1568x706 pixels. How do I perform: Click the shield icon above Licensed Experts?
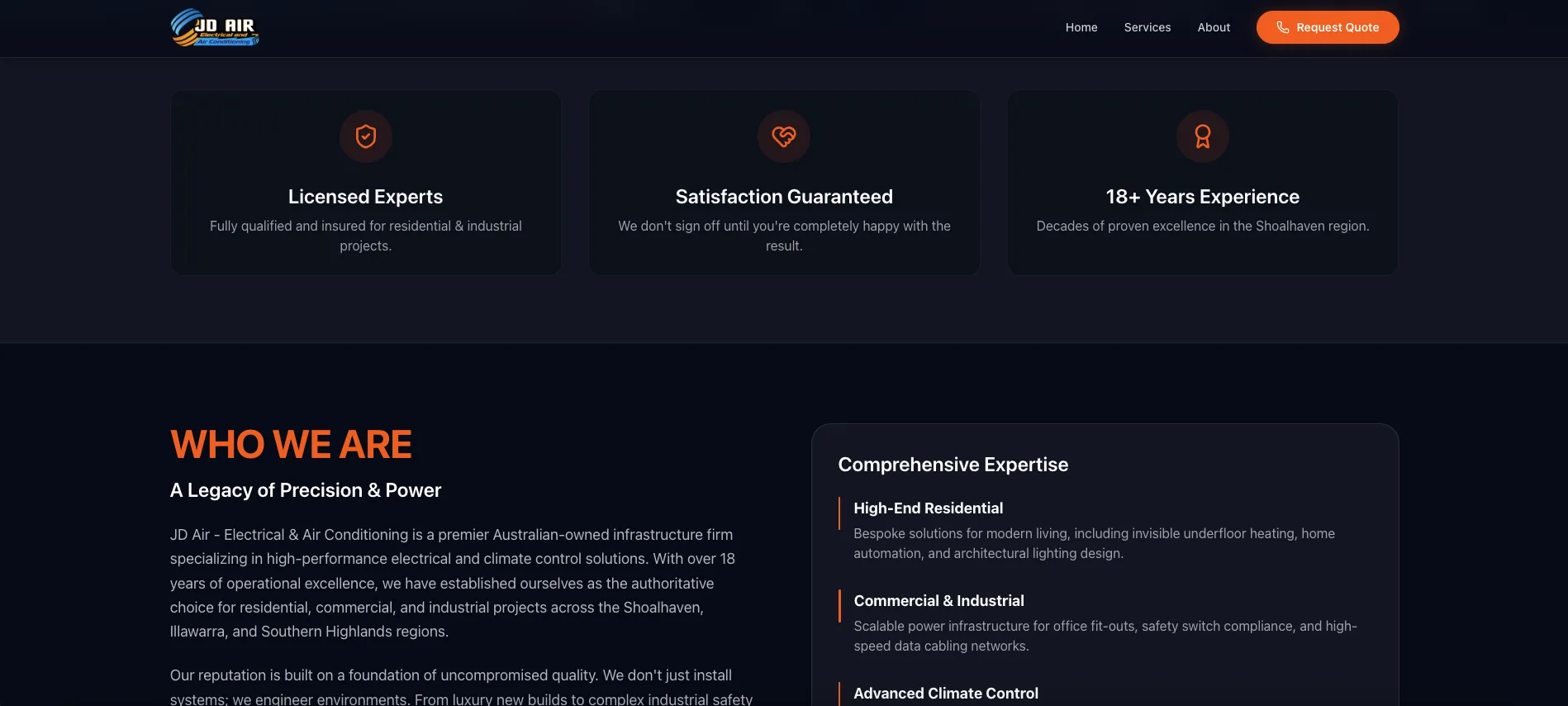pos(366,136)
